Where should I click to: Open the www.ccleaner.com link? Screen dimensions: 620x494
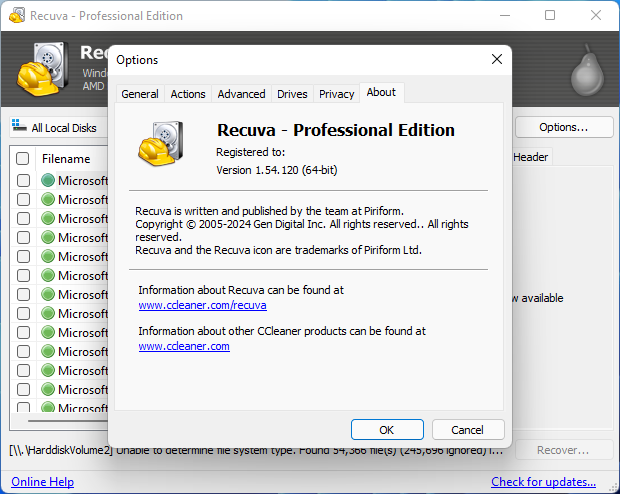184,346
